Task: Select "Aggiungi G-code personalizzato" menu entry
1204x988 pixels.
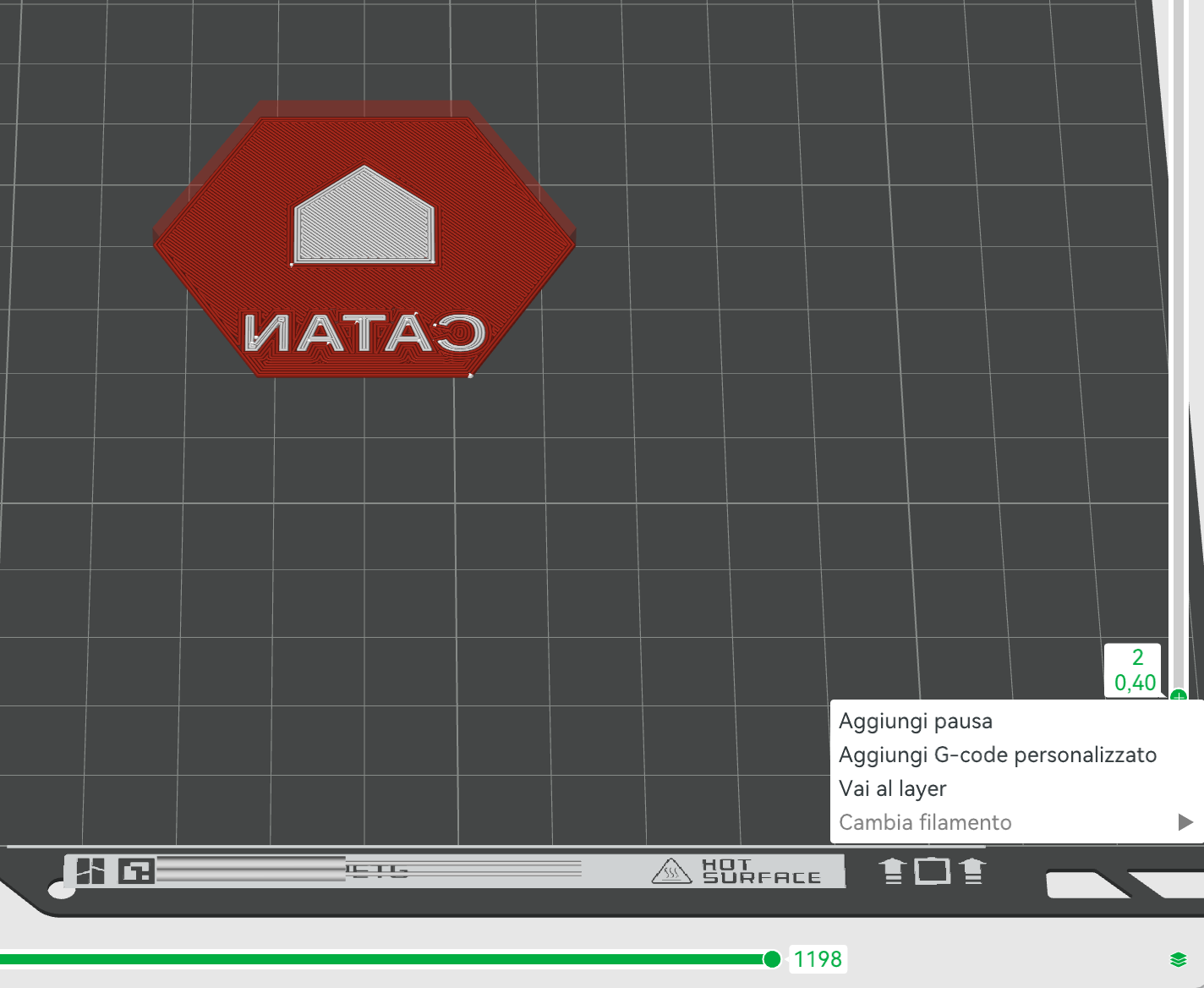Action: (1017, 755)
